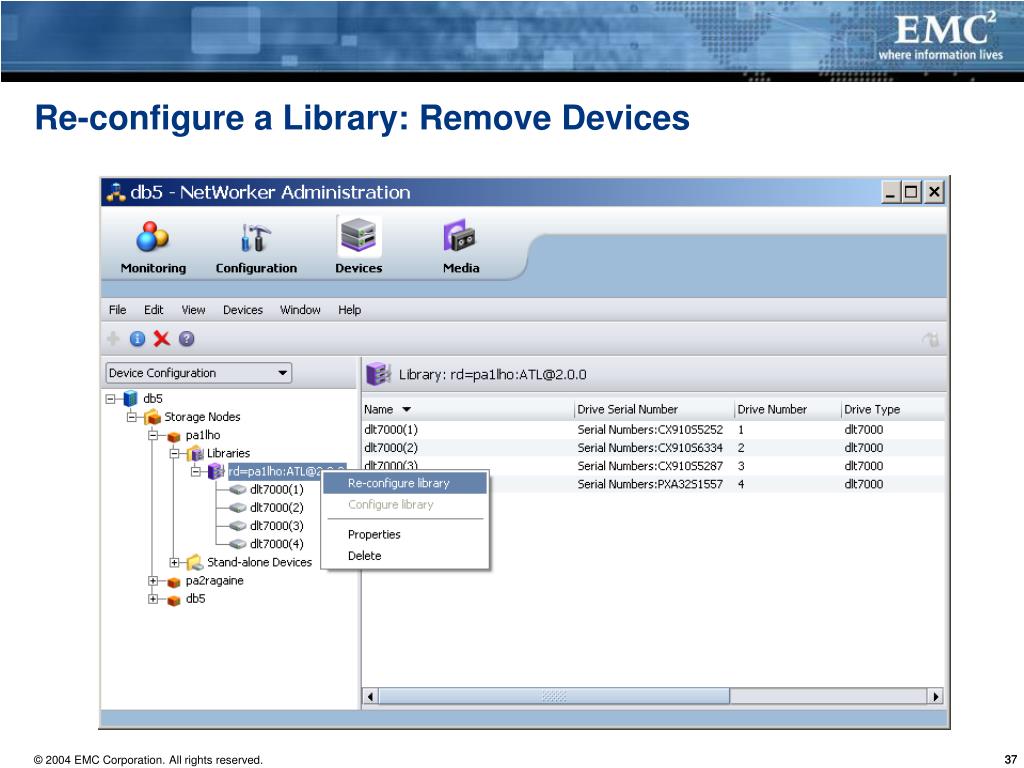Viewport: 1024px width, 768px height.
Task: Collapse the Libraries branch
Action: click(174, 453)
